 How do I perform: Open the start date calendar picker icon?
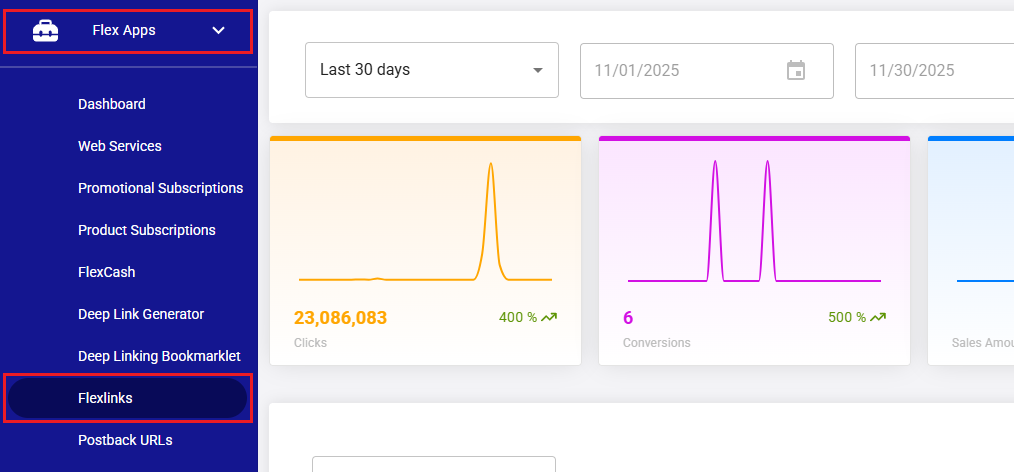[x=796, y=70]
